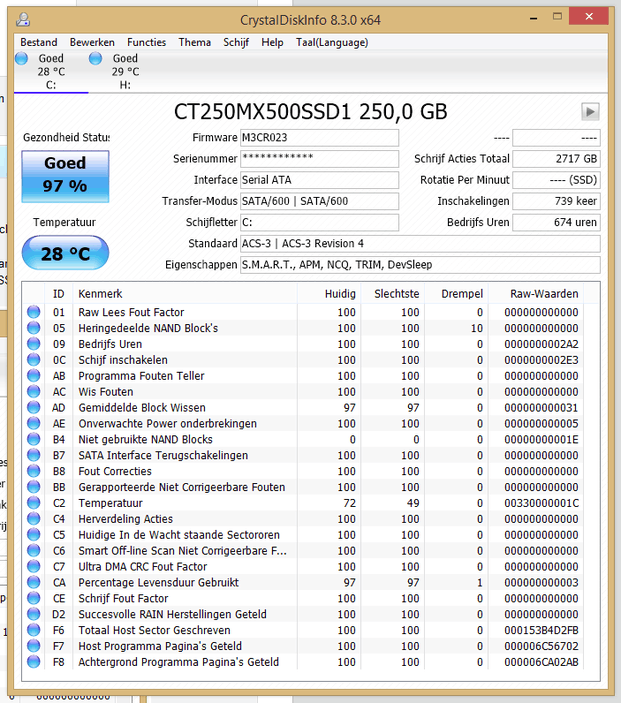This screenshot has height=703, width=621.
Task: Click status orb for Totaal Host Sector Geschreven
Action: click(34, 630)
